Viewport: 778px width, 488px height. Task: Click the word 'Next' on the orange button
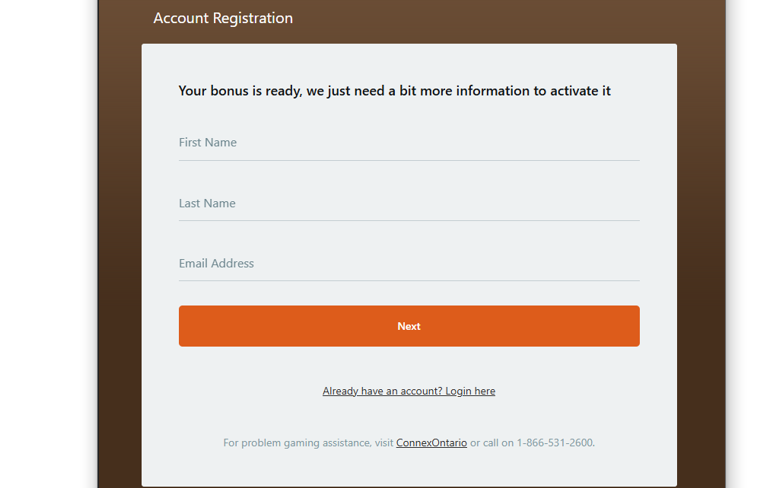click(x=409, y=326)
